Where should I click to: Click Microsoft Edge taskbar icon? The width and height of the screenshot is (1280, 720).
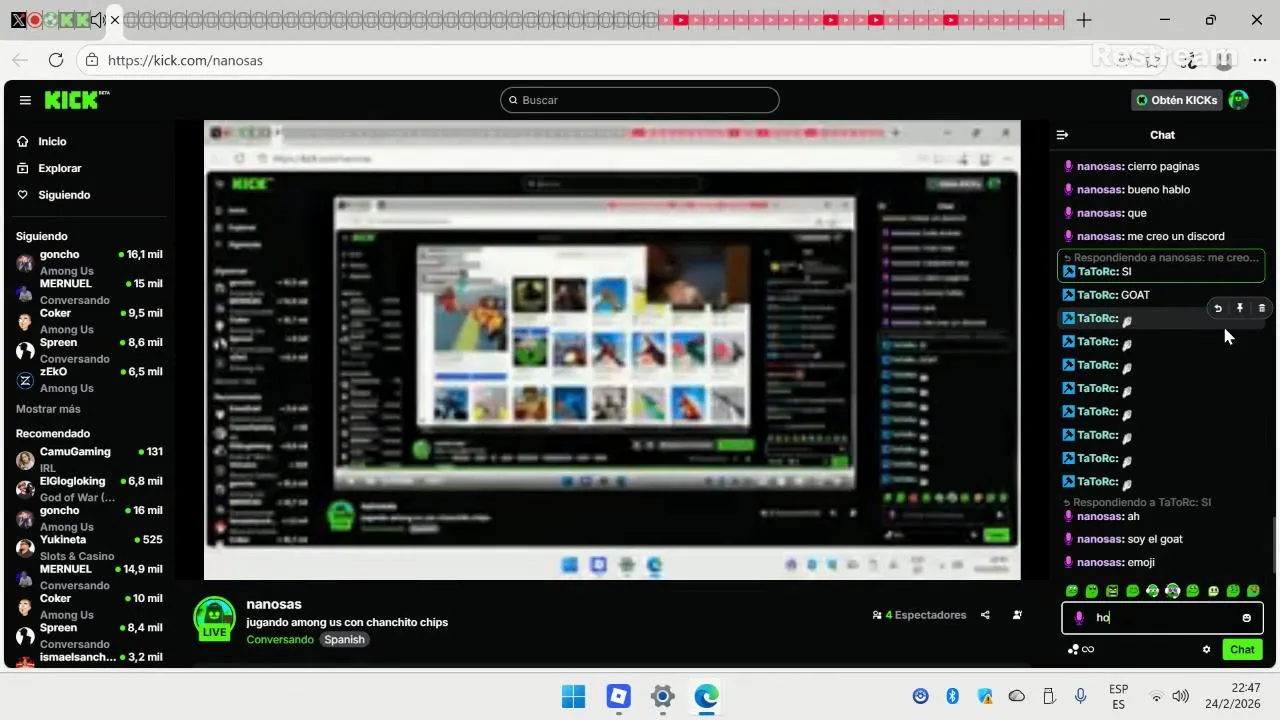click(707, 696)
